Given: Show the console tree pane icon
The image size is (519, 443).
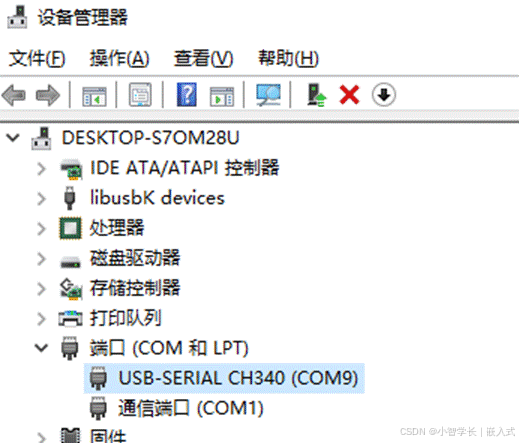Looking at the screenshot, I should (x=94, y=97).
